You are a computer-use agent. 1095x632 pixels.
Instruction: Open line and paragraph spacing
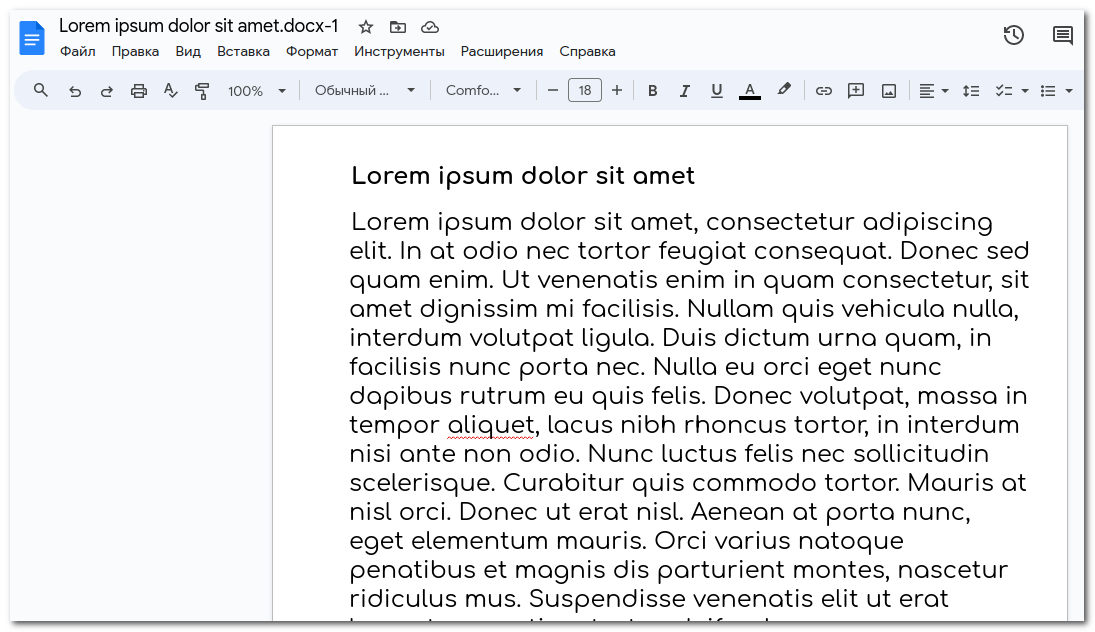tap(971, 91)
